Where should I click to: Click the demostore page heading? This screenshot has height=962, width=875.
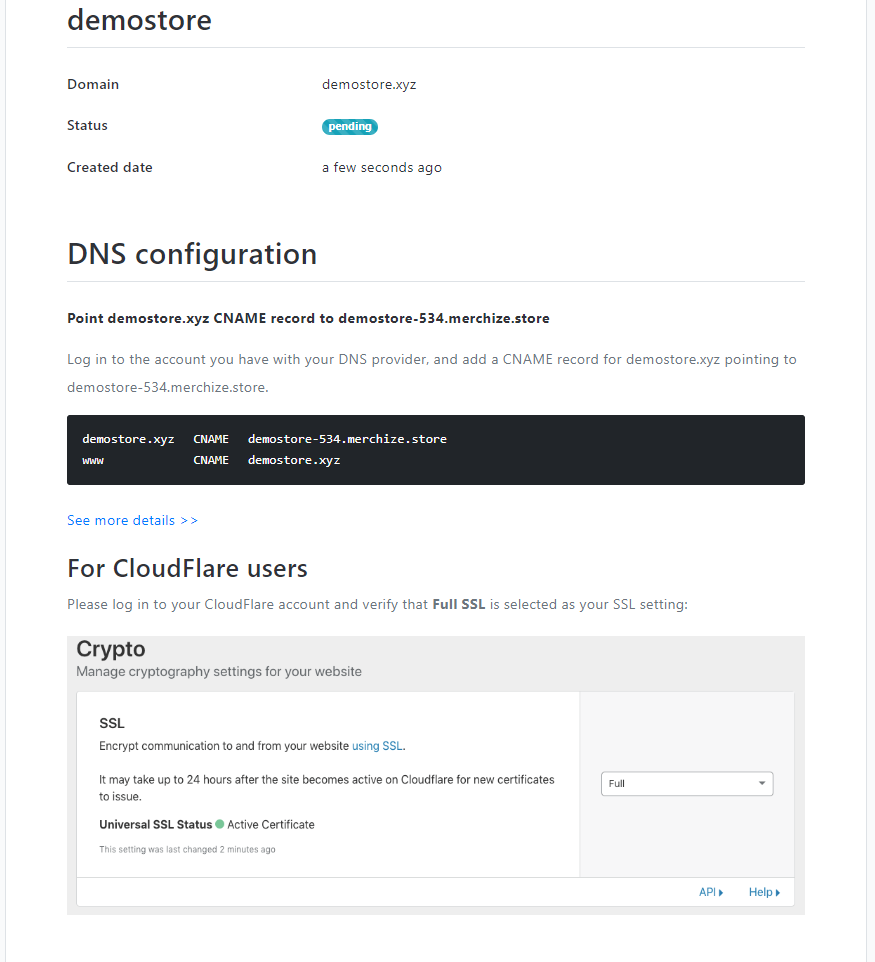click(x=139, y=20)
